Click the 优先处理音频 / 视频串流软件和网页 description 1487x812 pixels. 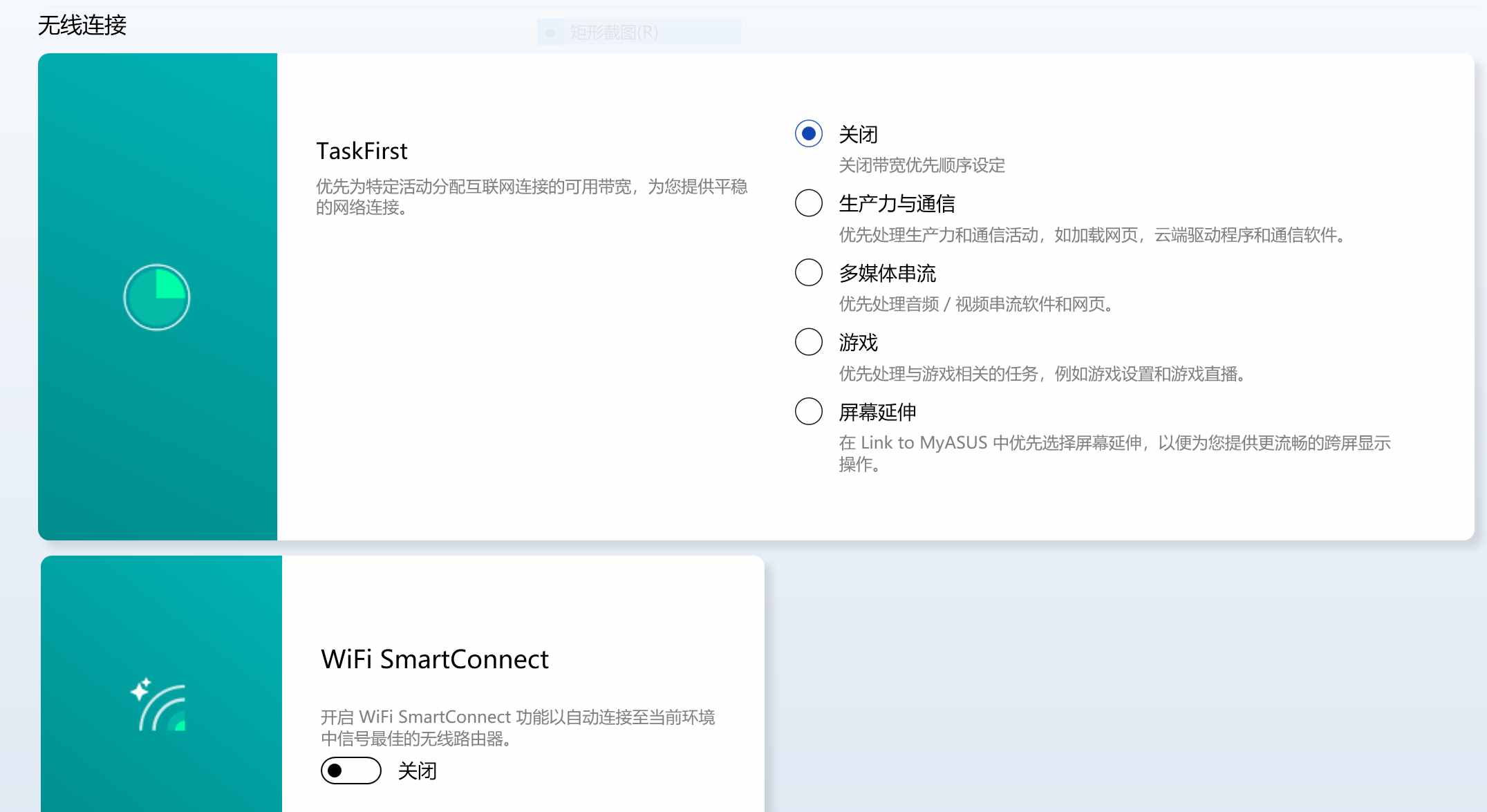[x=976, y=304]
